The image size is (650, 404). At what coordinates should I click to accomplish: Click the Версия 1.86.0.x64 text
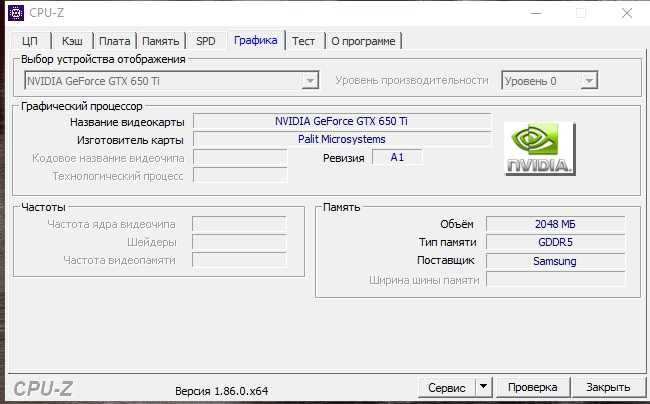point(221,391)
